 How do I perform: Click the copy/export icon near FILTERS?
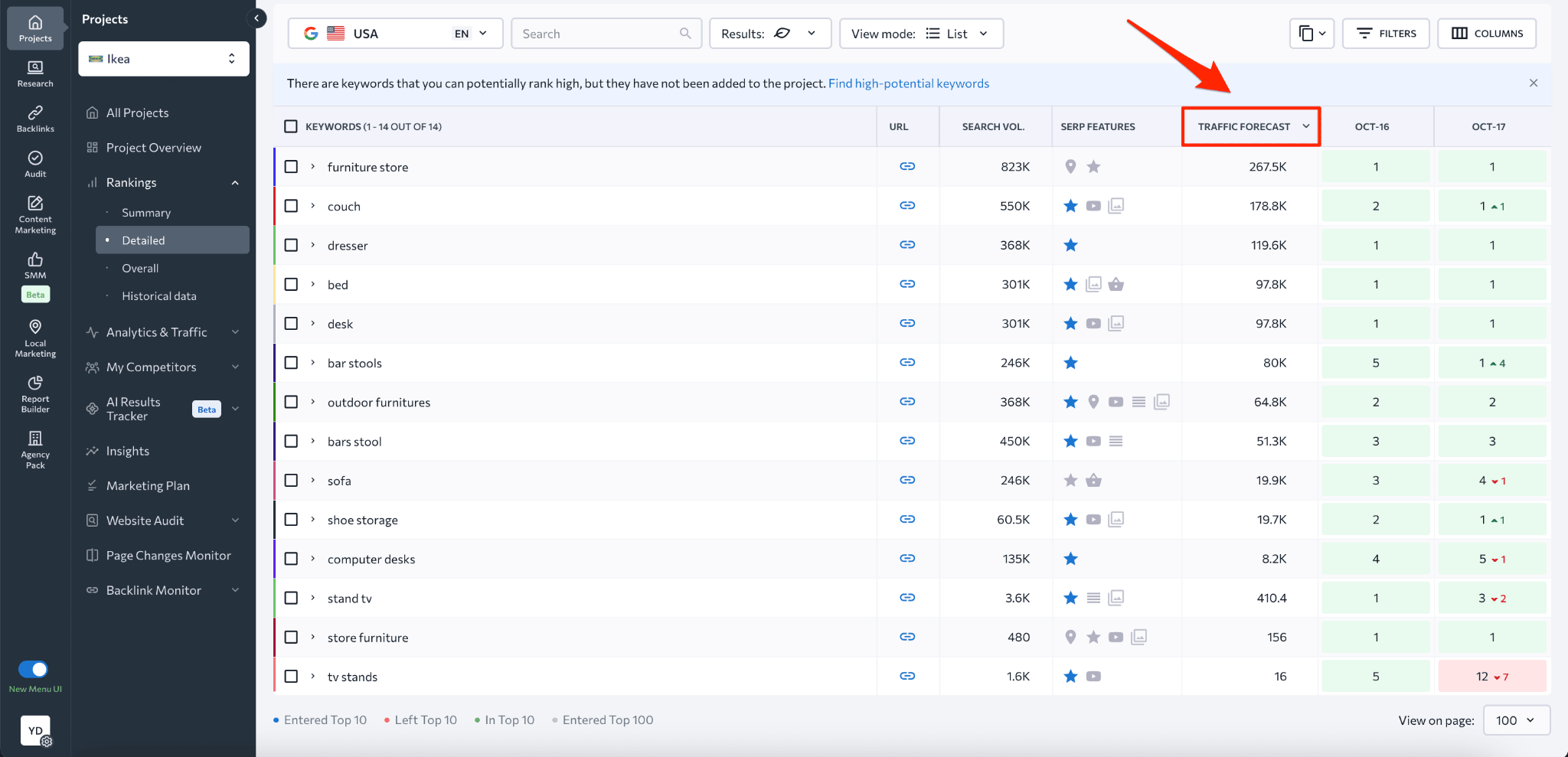click(x=1312, y=33)
